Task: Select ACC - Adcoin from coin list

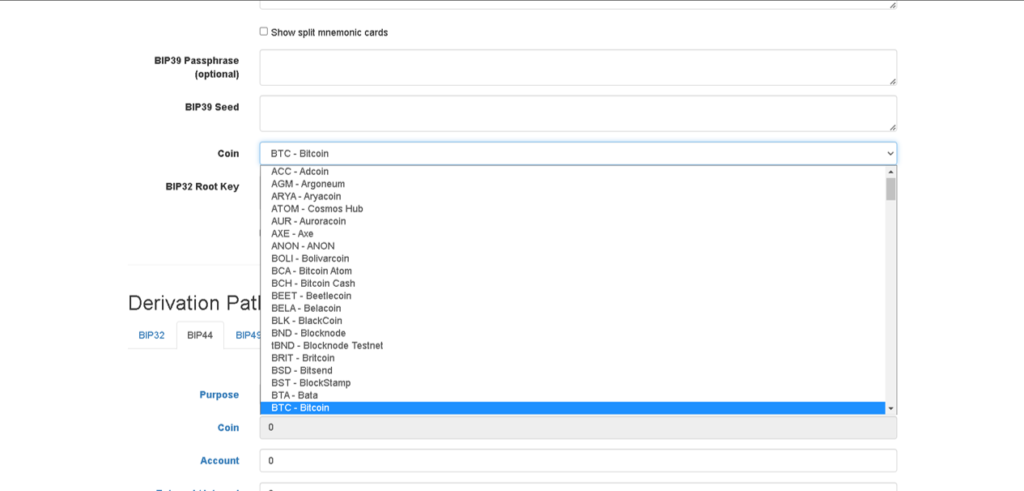Action: (573, 172)
